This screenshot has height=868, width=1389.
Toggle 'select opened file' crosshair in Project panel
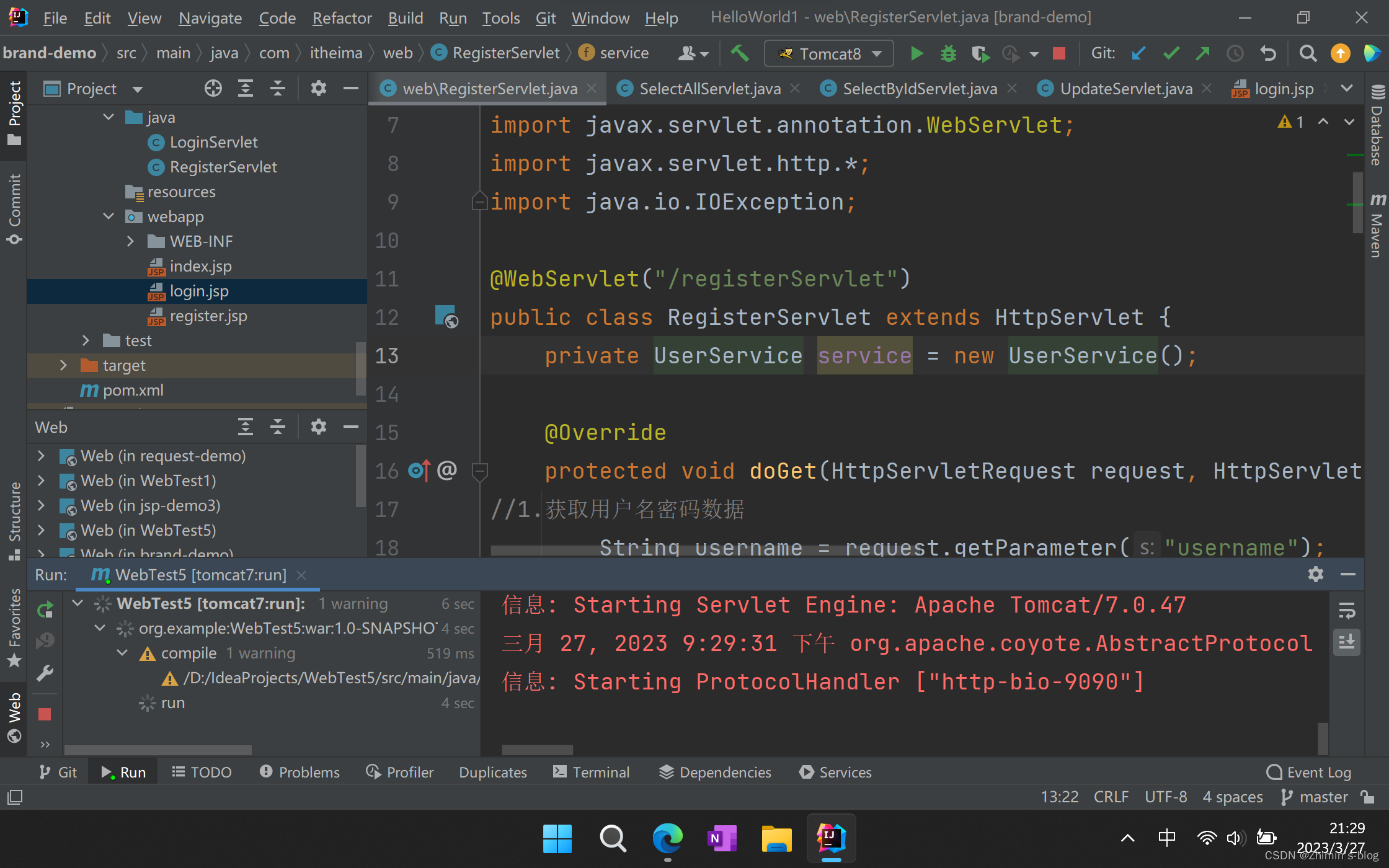click(x=213, y=88)
